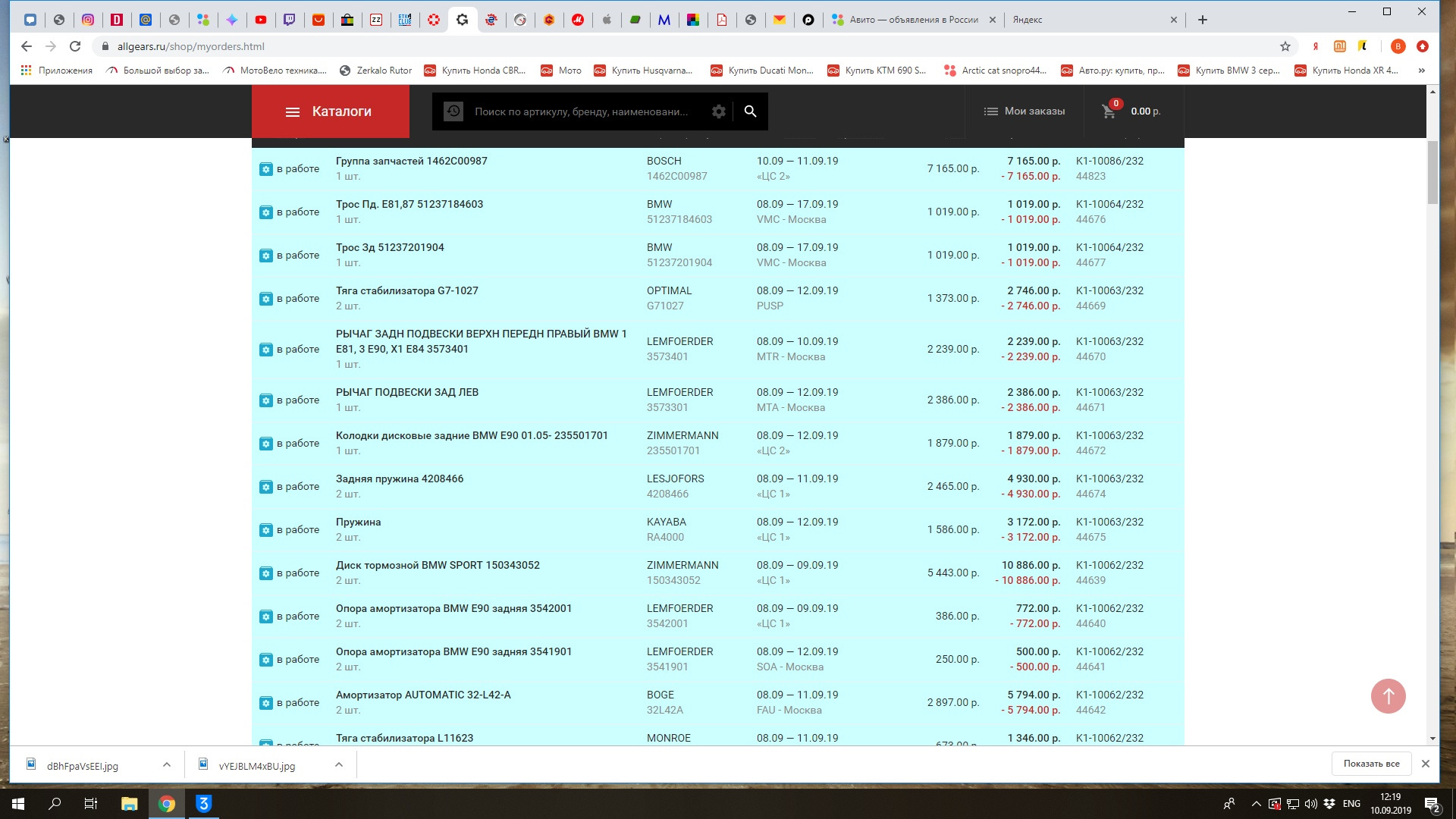Open search settings gear icon
This screenshot has height=819, width=1456.
(x=718, y=111)
